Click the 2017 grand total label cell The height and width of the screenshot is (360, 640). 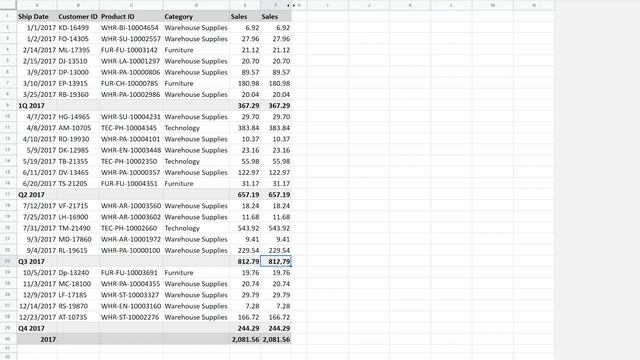coord(37,340)
